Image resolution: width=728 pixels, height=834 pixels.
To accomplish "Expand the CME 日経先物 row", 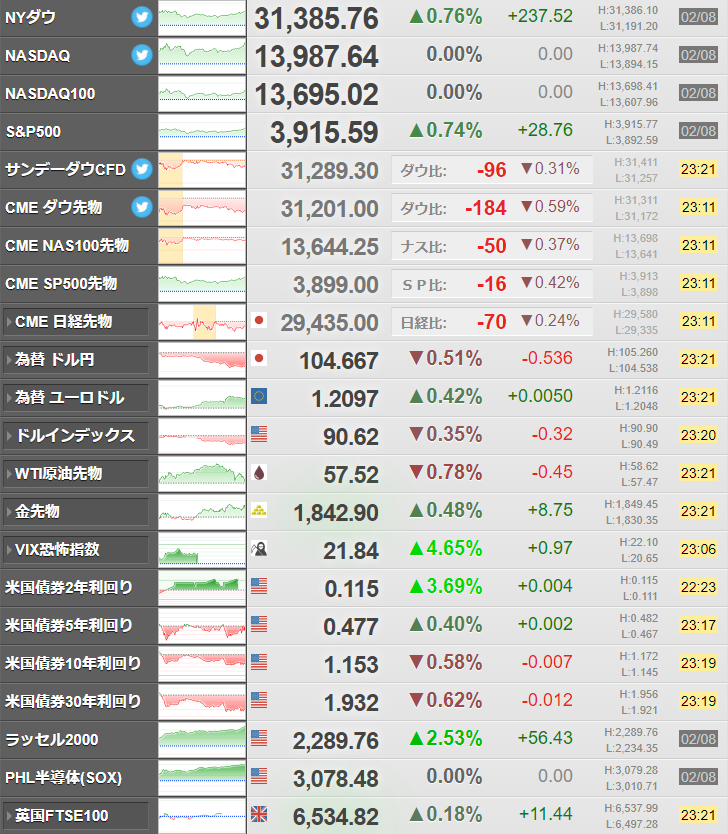I will pyautogui.click(x=76, y=322).
